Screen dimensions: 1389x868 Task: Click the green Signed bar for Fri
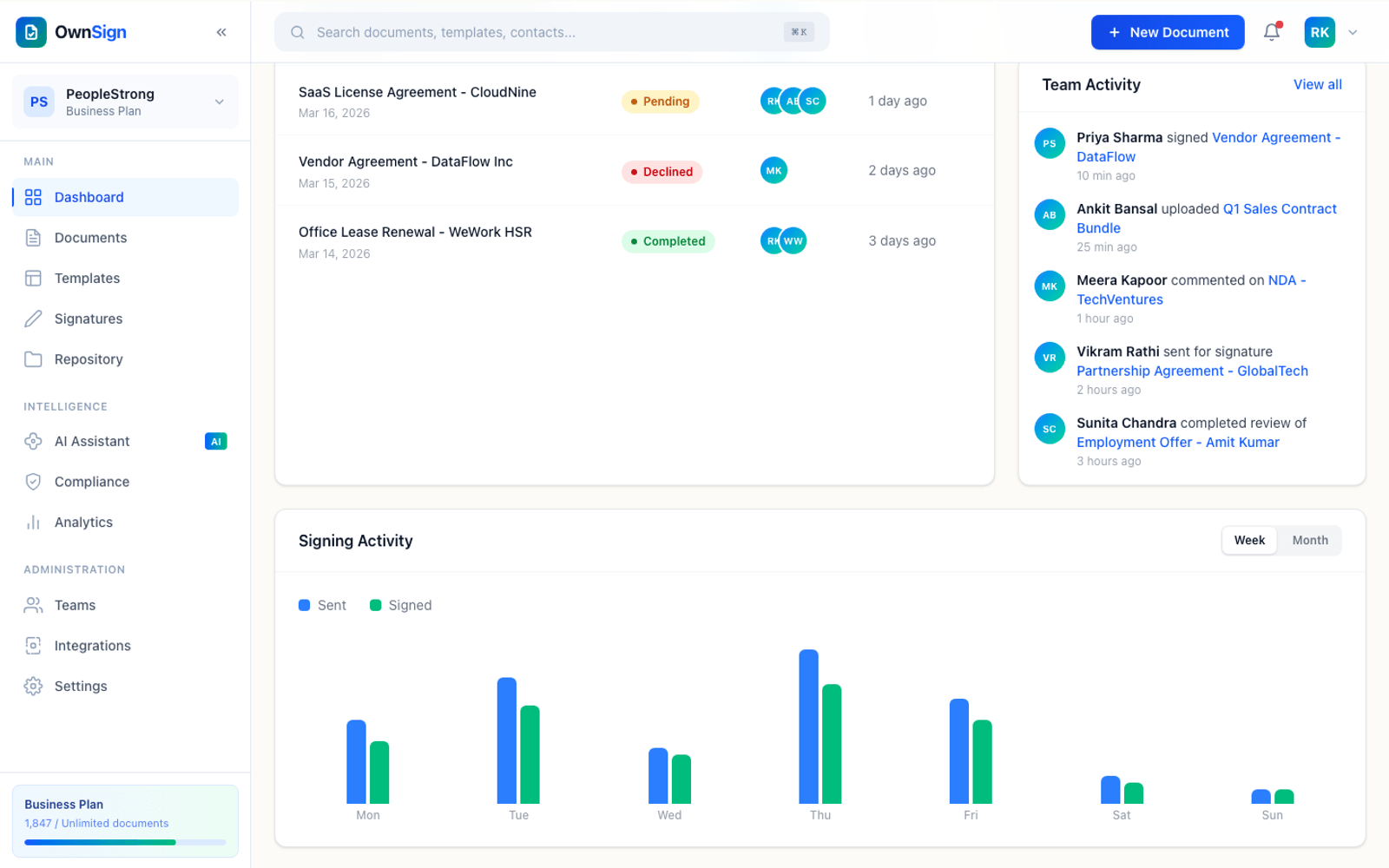pos(982,761)
